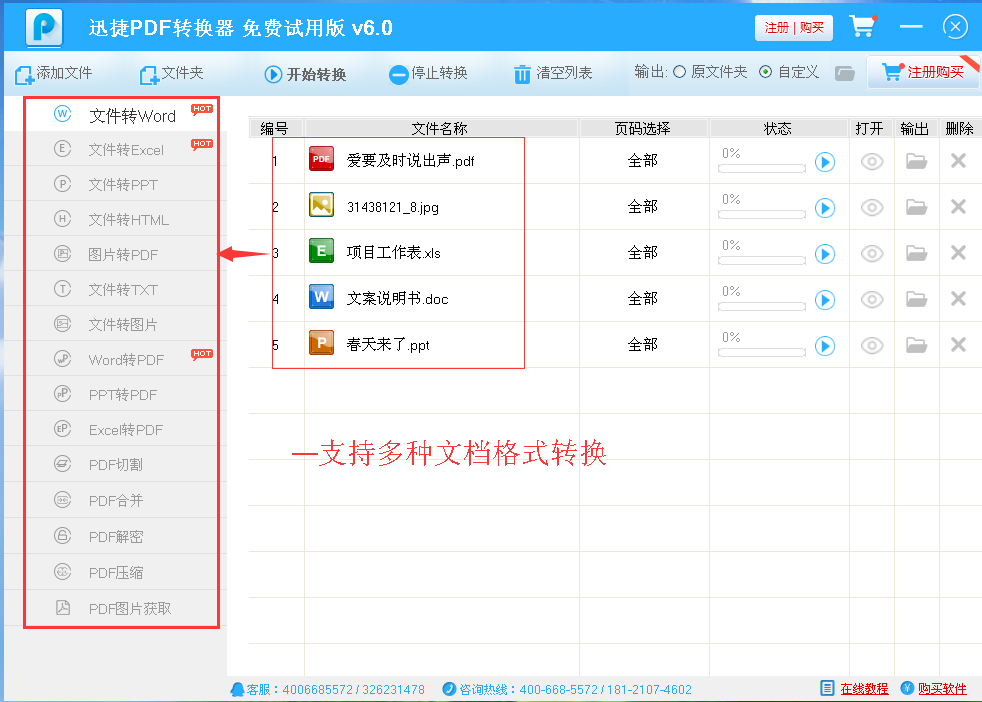Open output folder for 31438121_8.jpg
The image size is (982, 702).
(x=916, y=207)
